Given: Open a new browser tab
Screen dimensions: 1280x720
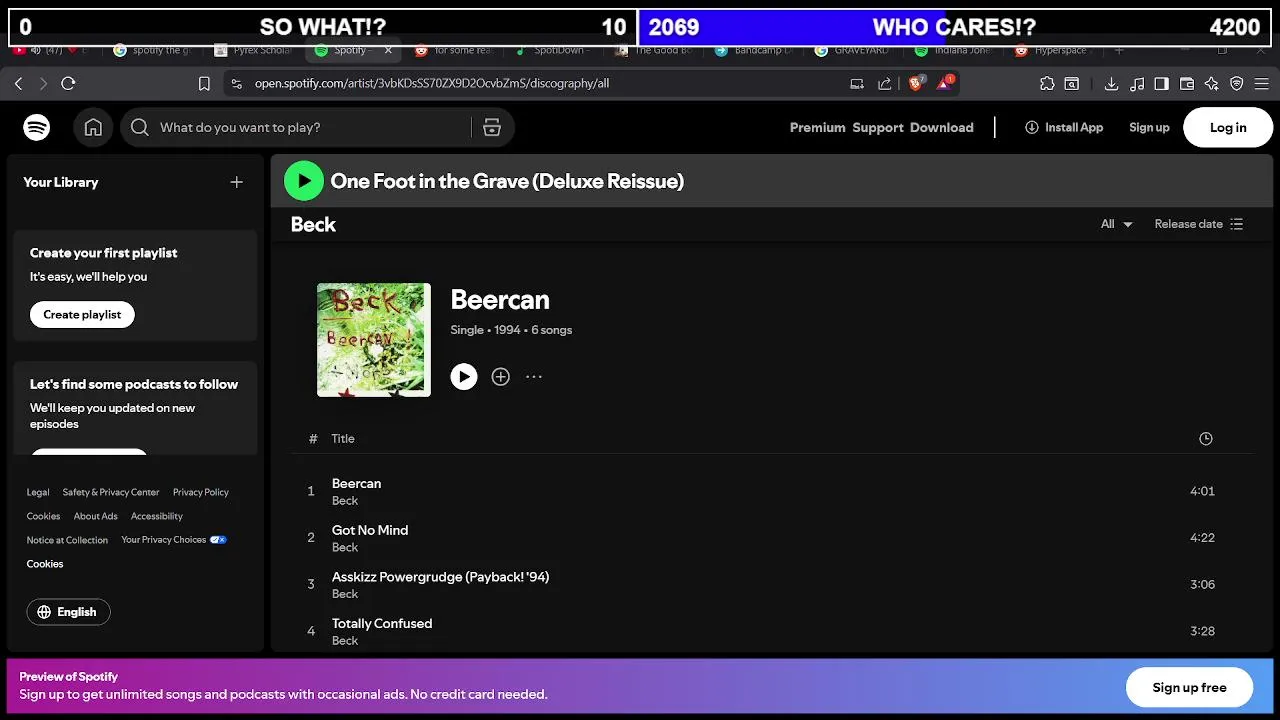Looking at the screenshot, I should (x=1119, y=50).
